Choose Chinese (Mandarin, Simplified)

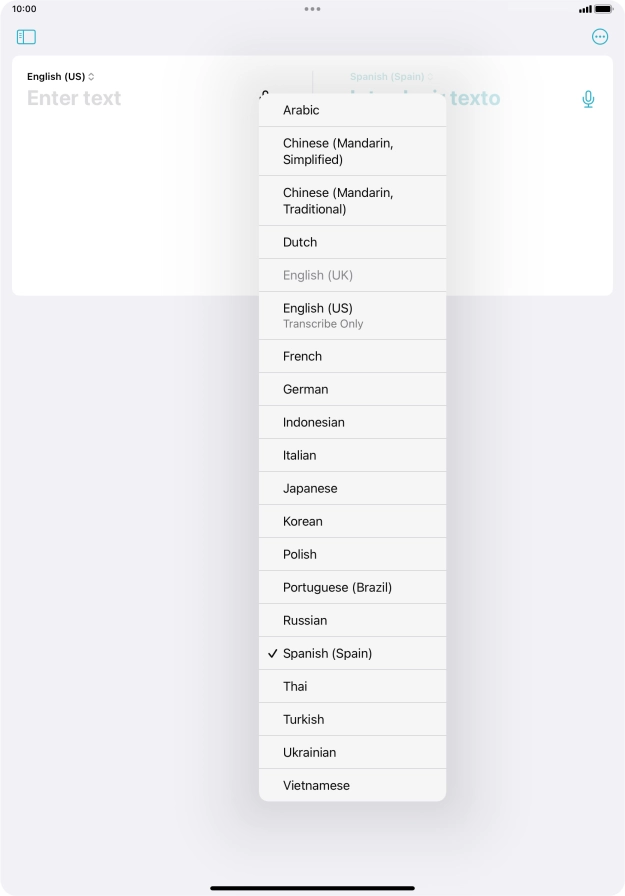[352, 151]
